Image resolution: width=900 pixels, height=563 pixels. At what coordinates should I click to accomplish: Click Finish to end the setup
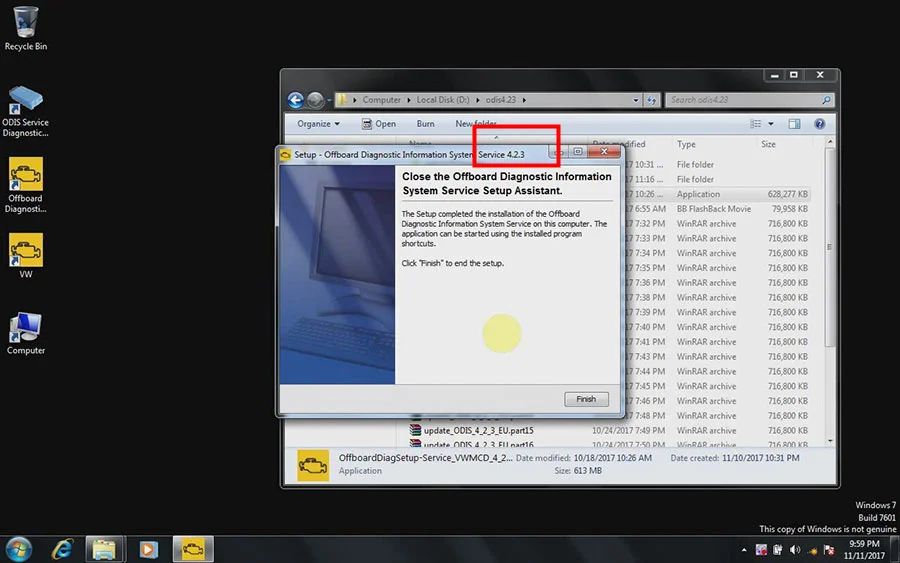pos(586,399)
